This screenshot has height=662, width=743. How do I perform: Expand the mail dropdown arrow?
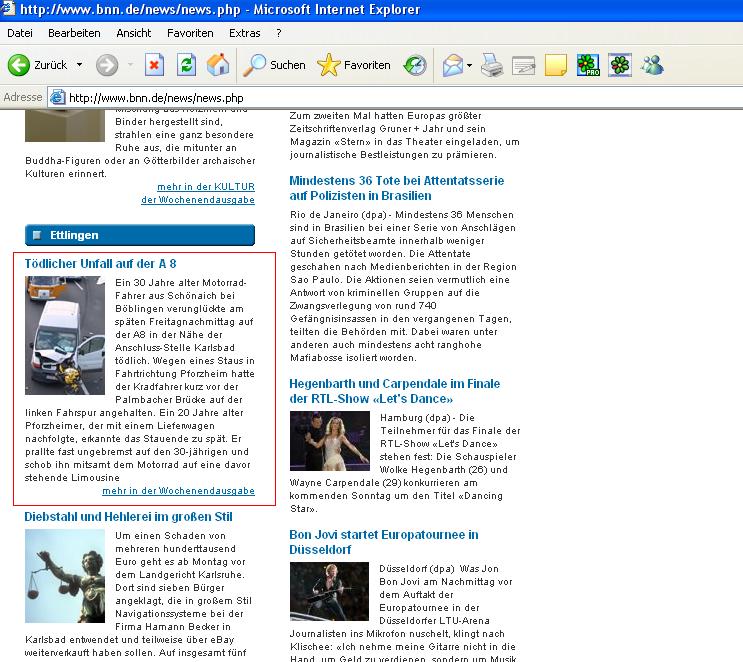[469, 65]
